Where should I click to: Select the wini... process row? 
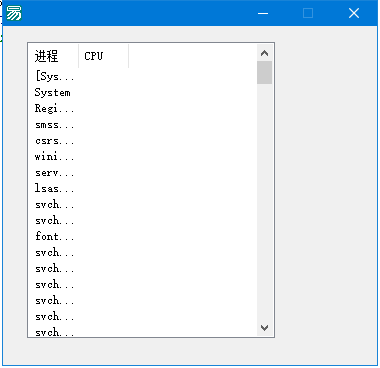(x=54, y=156)
